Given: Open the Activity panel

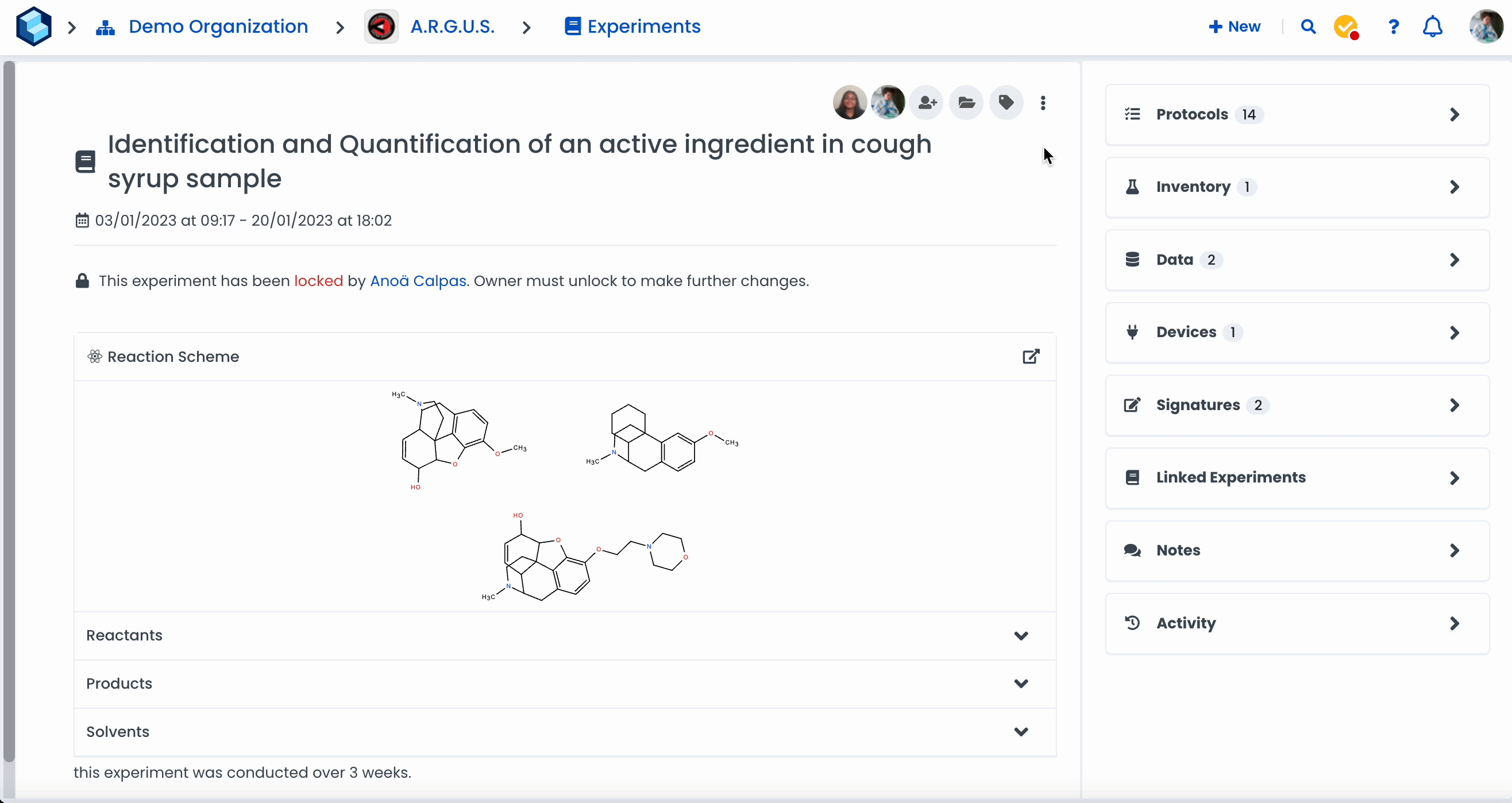Looking at the screenshot, I should pyautogui.click(x=1297, y=623).
